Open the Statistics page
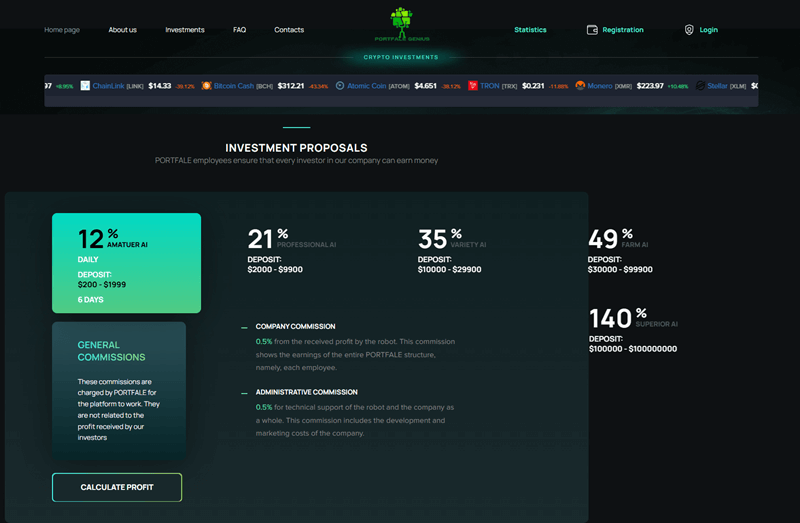Image resolution: width=800 pixels, height=523 pixels. click(530, 30)
